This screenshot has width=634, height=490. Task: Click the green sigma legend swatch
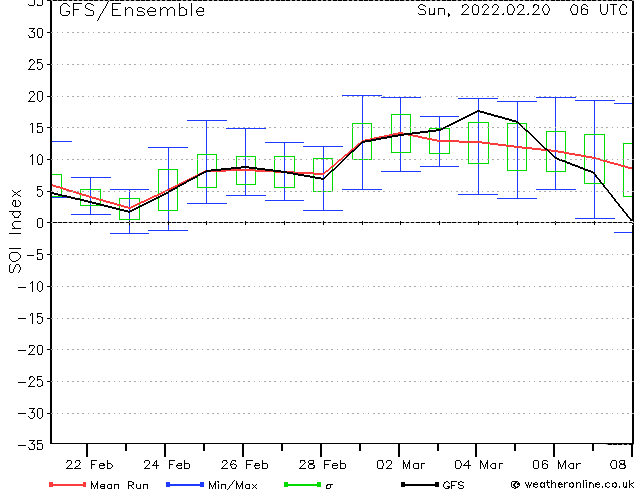(302, 484)
